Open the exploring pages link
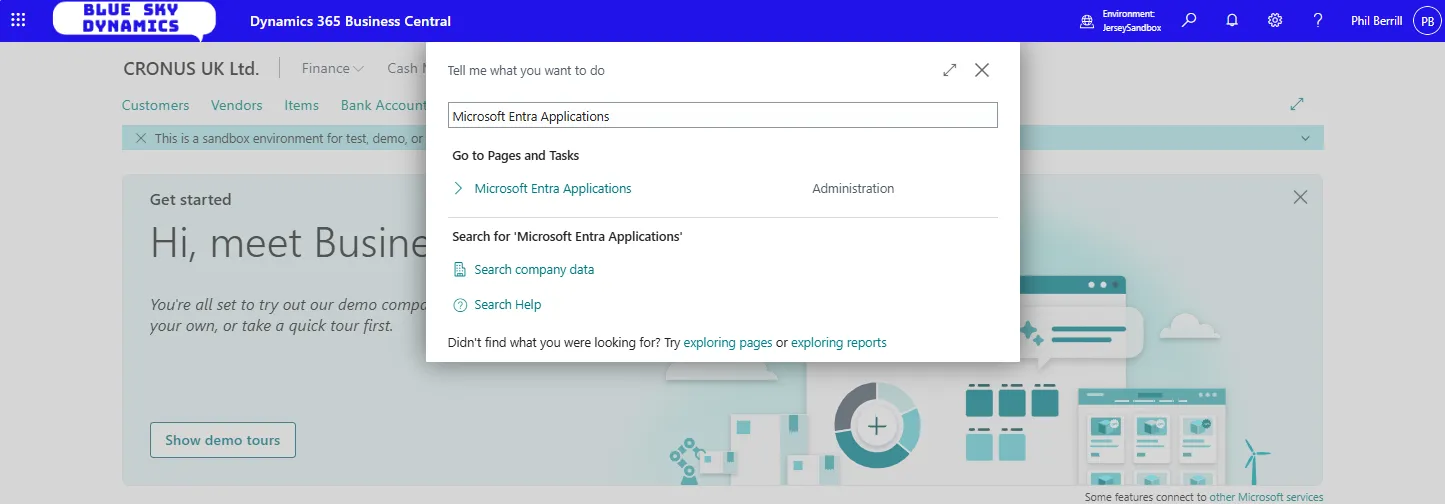1445x504 pixels. click(728, 342)
